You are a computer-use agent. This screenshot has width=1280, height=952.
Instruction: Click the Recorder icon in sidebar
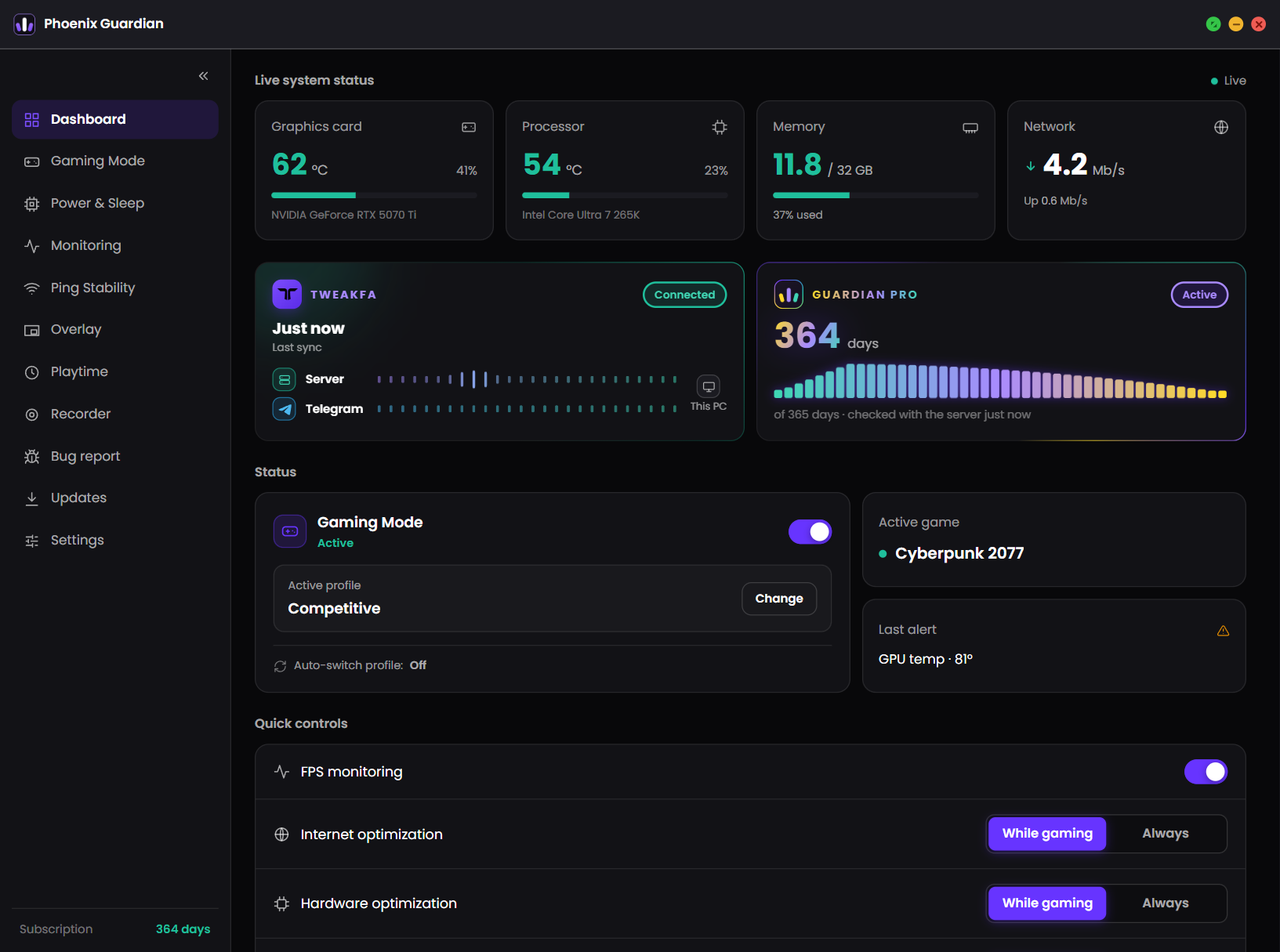32,414
